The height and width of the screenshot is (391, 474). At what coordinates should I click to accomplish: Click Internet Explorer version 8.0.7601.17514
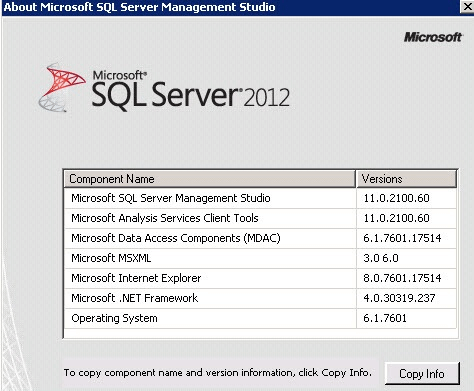click(402, 278)
